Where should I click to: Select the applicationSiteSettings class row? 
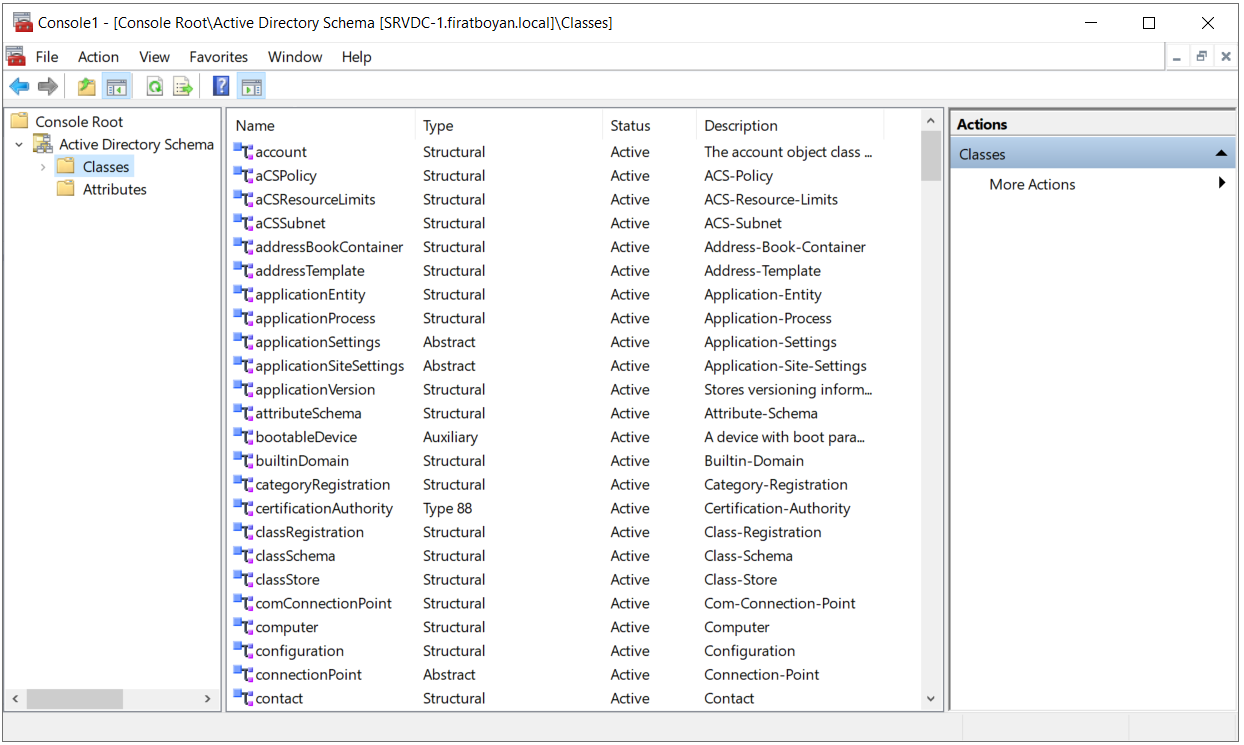[x=573, y=366]
